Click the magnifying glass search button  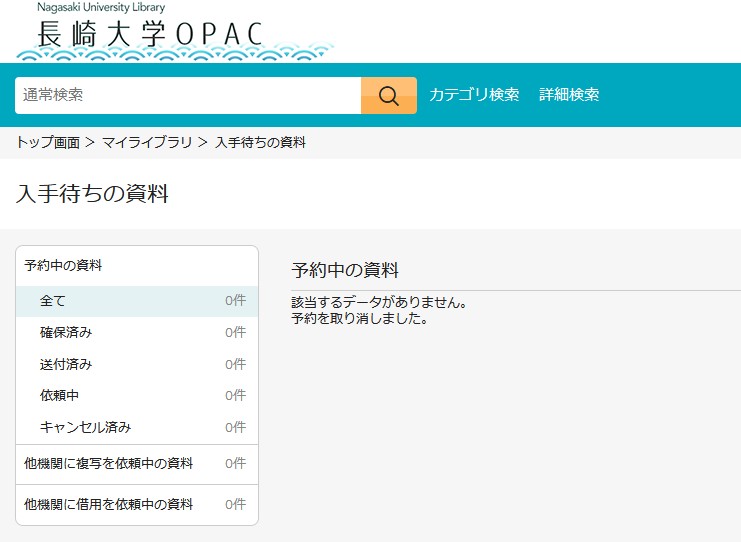(x=388, y=96)
